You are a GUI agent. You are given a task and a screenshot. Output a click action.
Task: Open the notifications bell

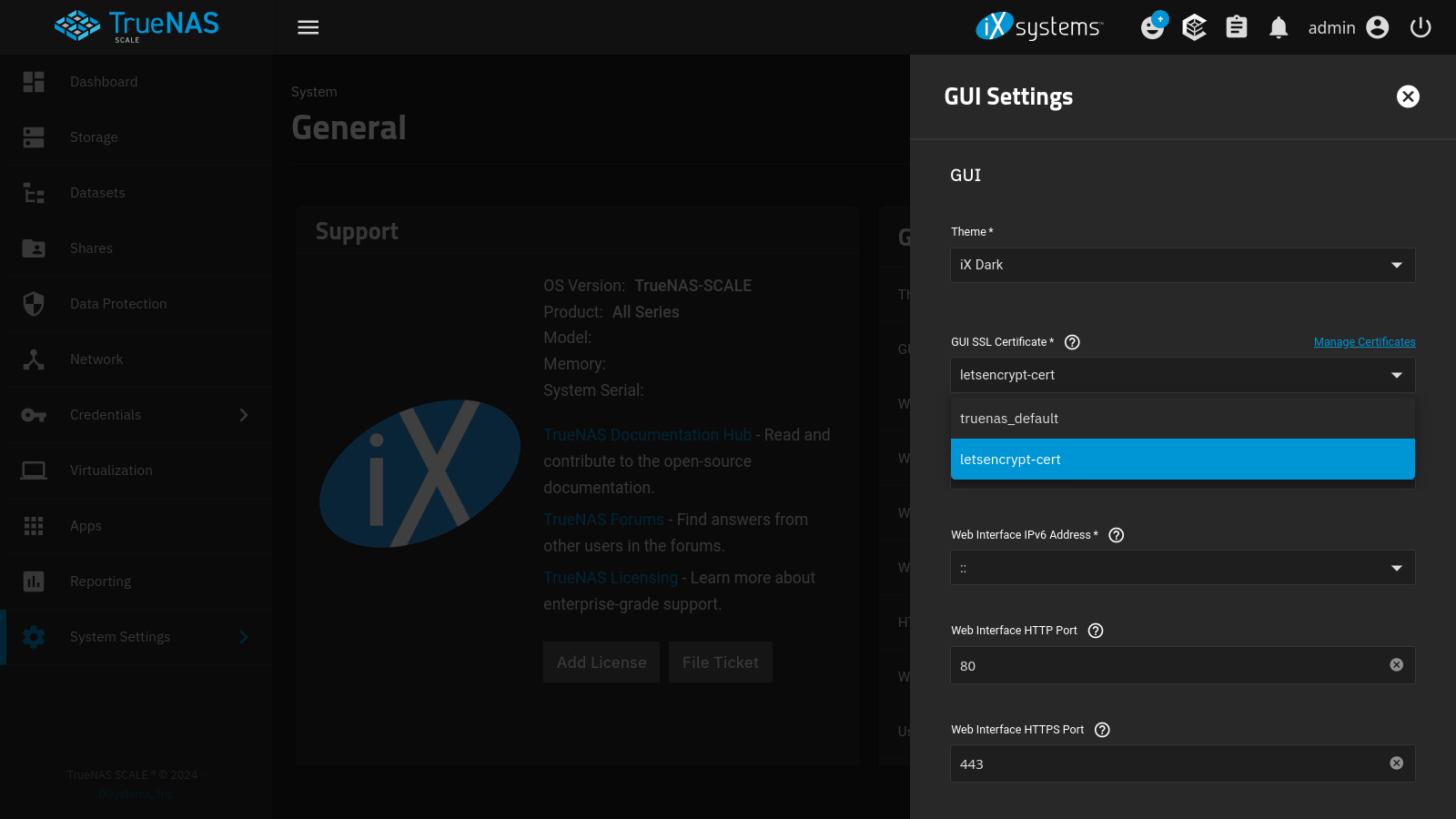pyautogui.click(x=1278, y=27)
